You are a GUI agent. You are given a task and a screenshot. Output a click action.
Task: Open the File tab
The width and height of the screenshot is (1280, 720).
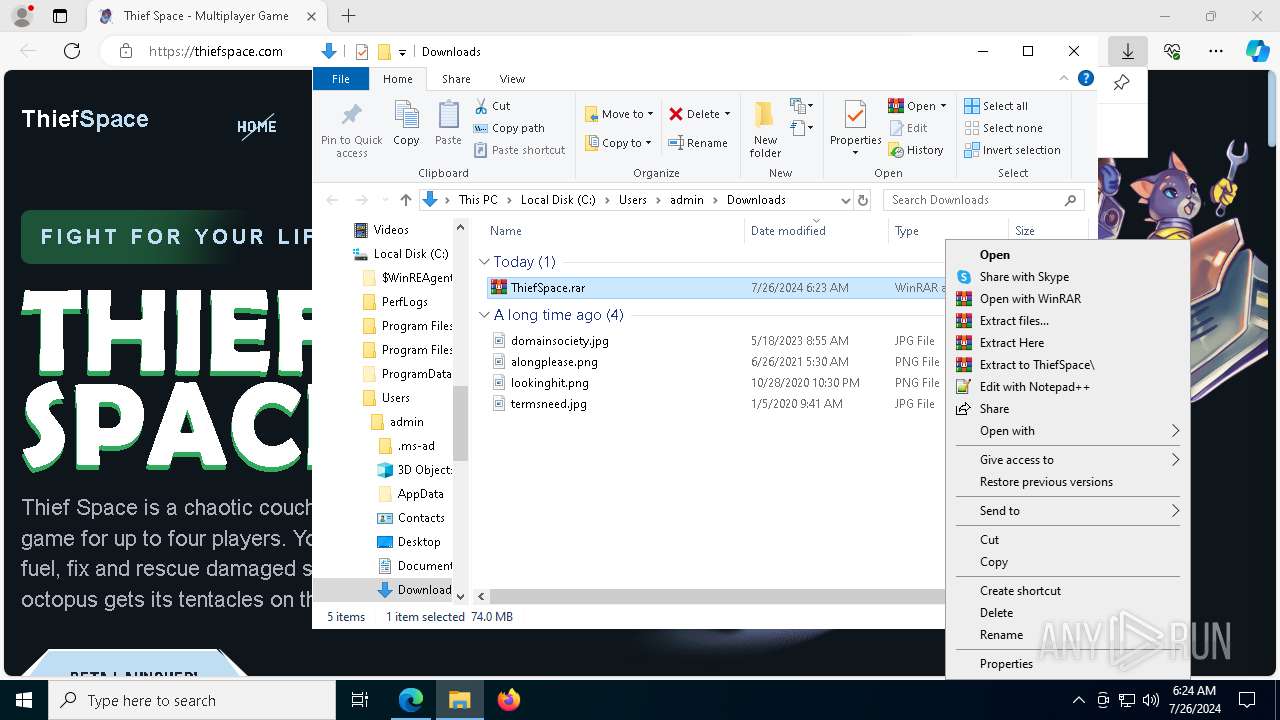click(x=341, y=79)
